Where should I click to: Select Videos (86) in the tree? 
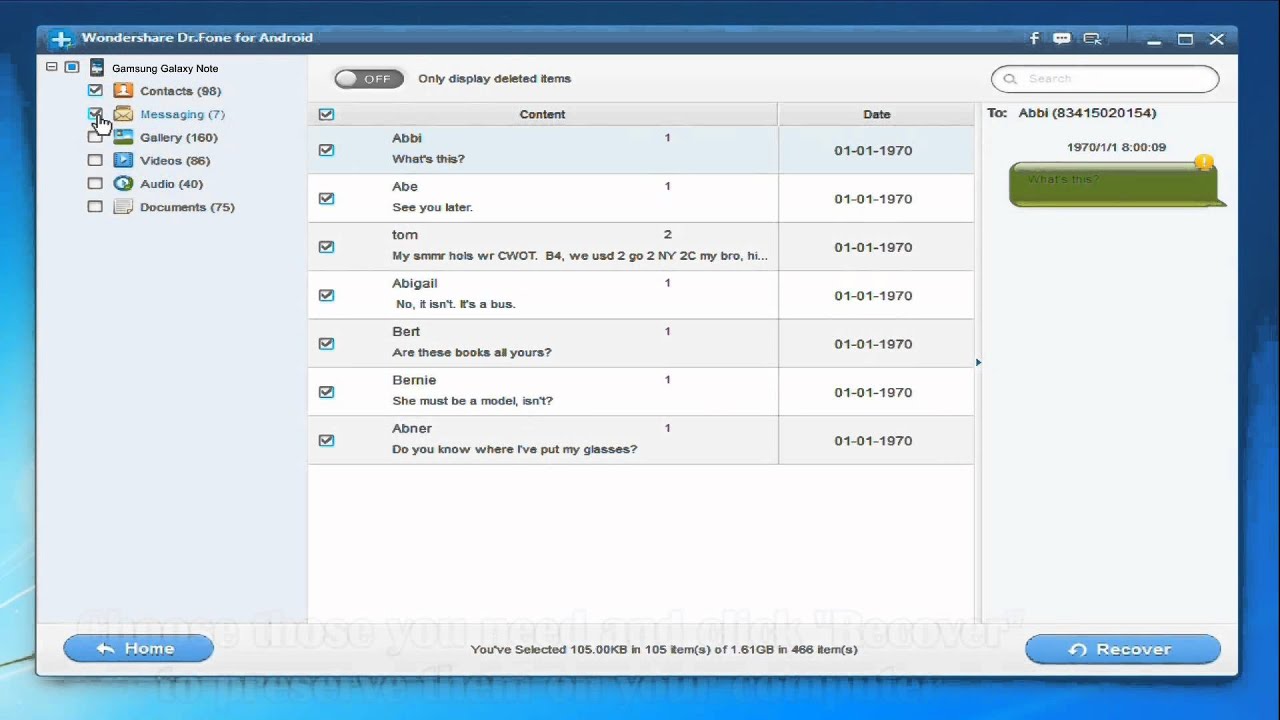click(175, 160)
